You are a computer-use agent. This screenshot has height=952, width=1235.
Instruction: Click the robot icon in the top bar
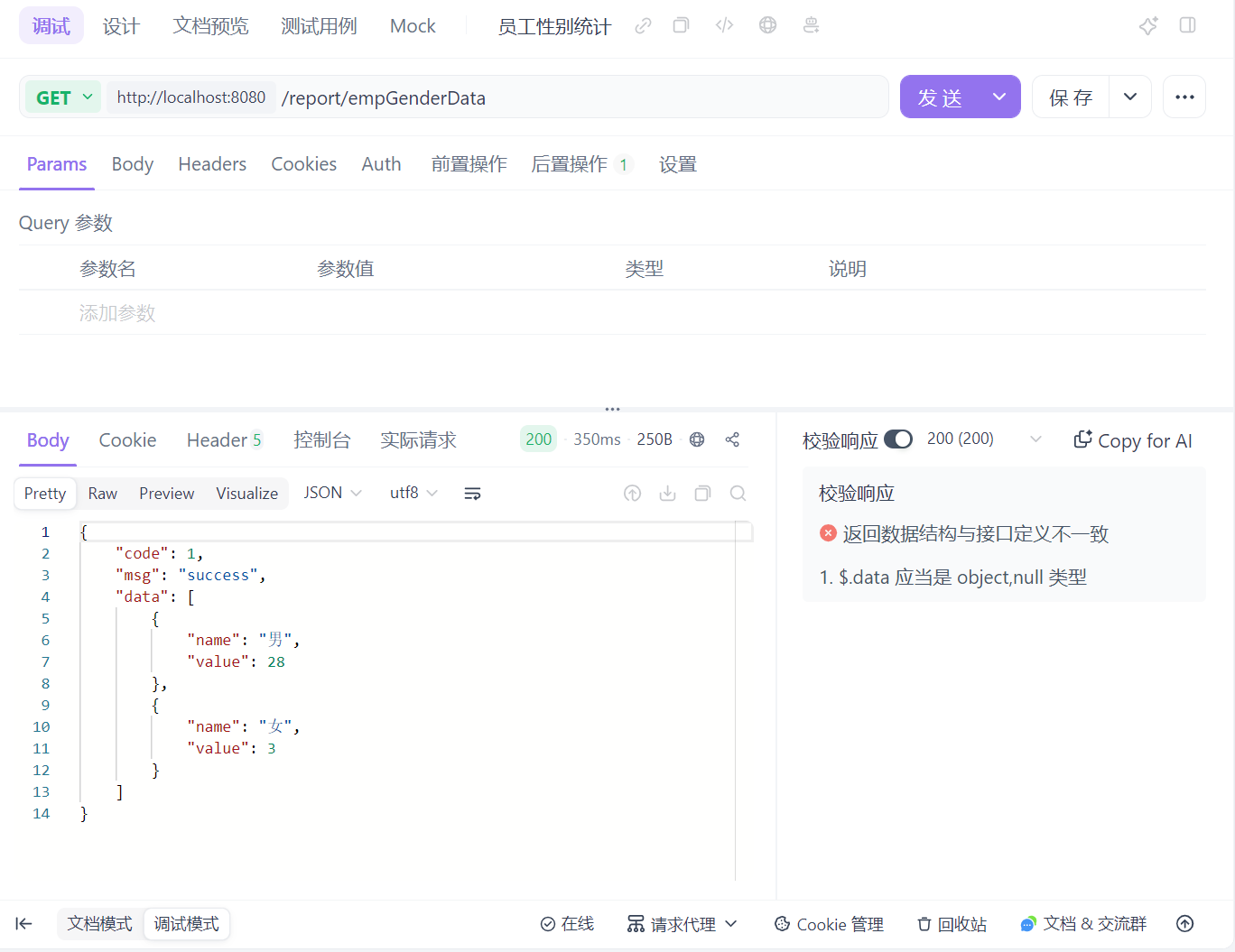coord(811,25)
